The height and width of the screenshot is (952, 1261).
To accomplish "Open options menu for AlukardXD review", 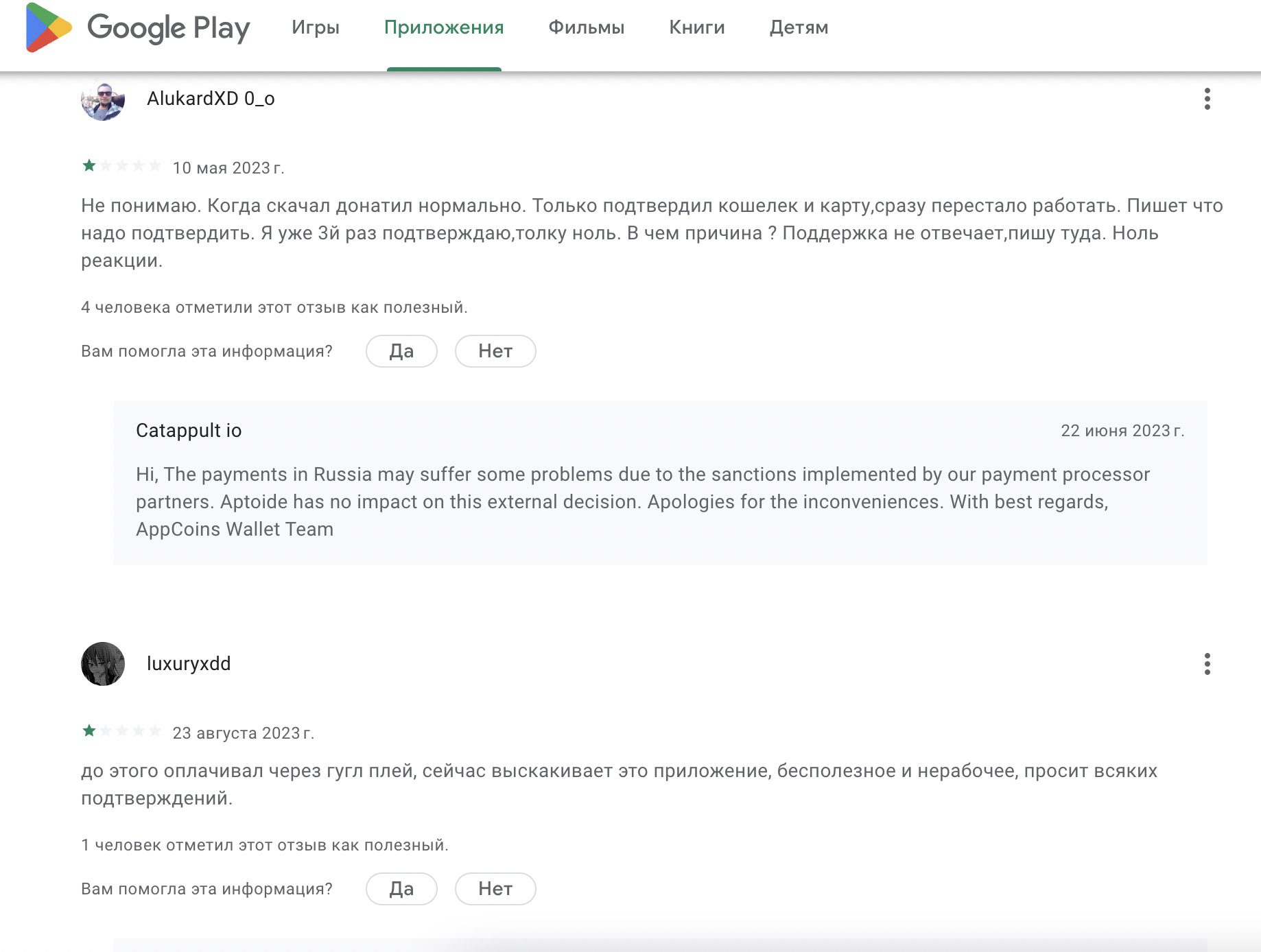I will pyautogui.click(x=1207, y=99).
